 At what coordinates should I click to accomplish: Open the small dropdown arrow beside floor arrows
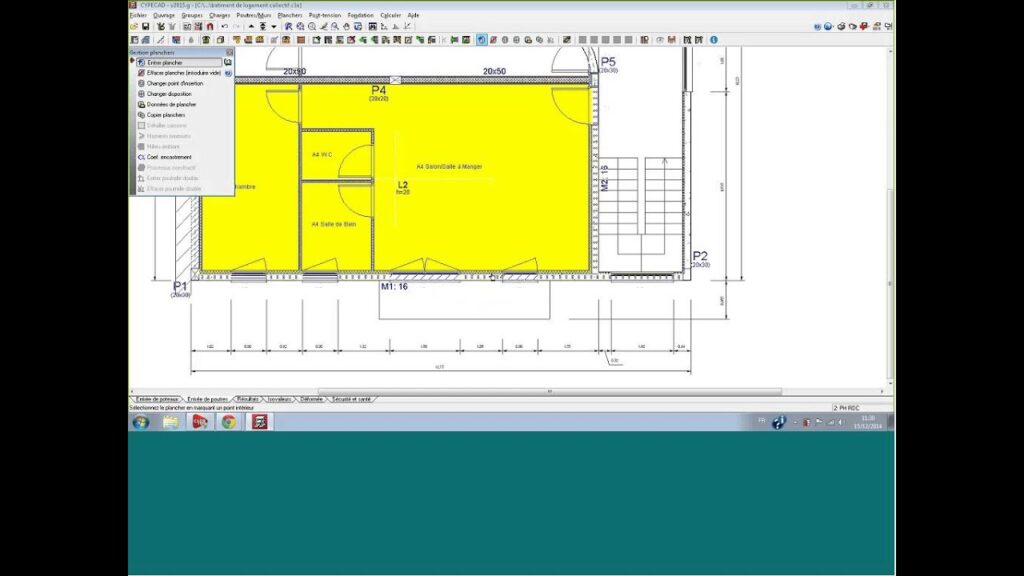click(274, 26)
